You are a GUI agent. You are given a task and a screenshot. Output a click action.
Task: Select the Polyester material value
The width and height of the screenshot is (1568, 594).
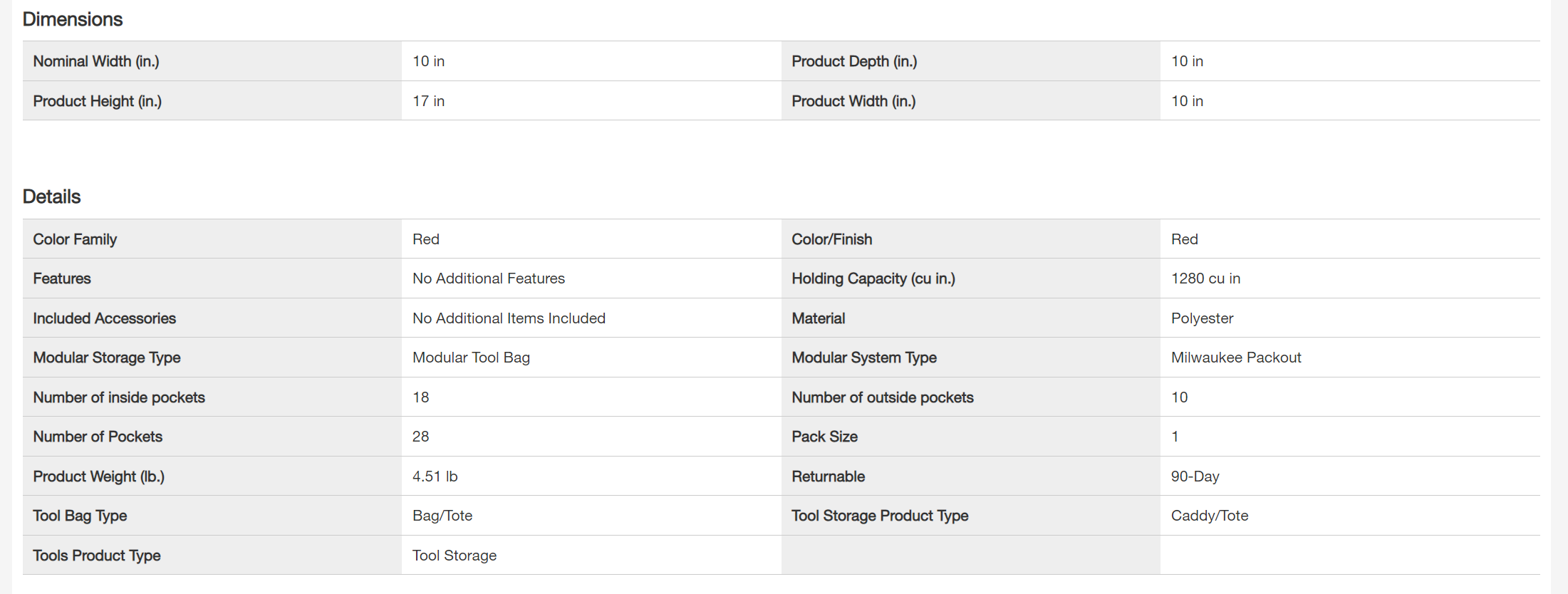1202,318
